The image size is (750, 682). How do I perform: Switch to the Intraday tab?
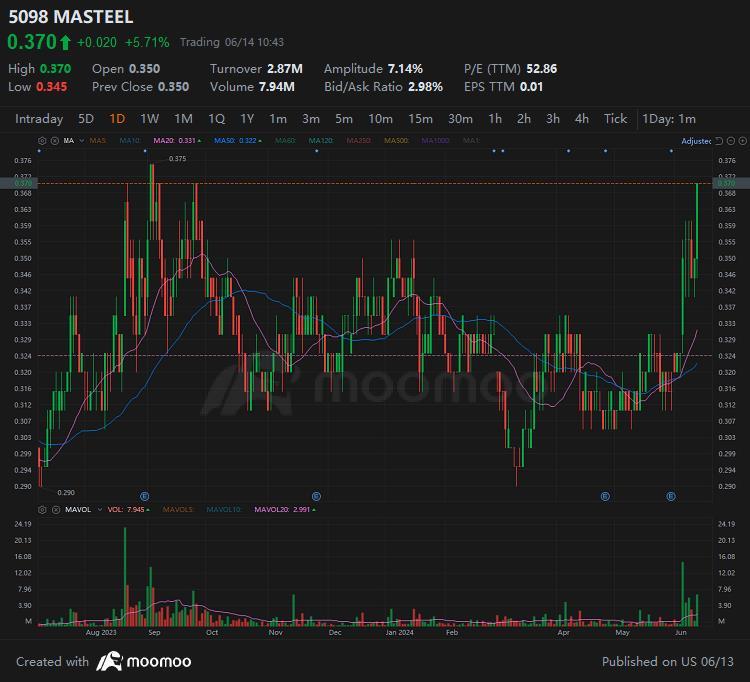coord(39,119)
